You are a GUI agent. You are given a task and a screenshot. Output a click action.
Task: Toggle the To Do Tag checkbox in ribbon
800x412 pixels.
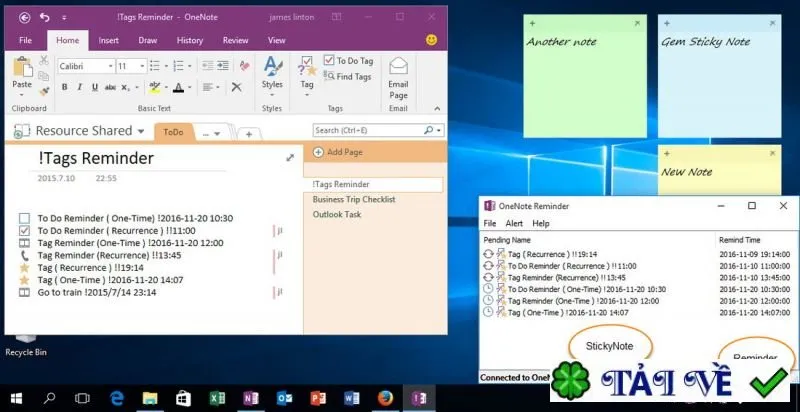point(329,61)
